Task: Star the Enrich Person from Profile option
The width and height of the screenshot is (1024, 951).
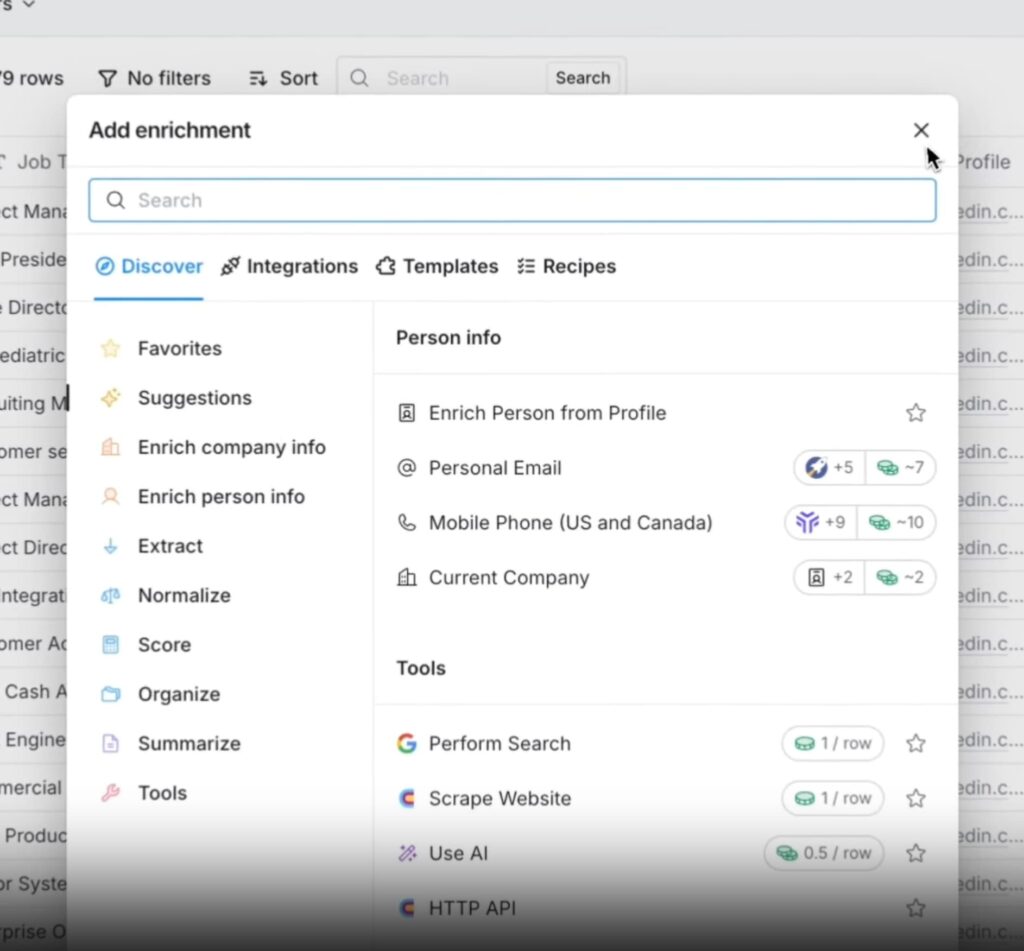Action: click(x=915, y=413)
